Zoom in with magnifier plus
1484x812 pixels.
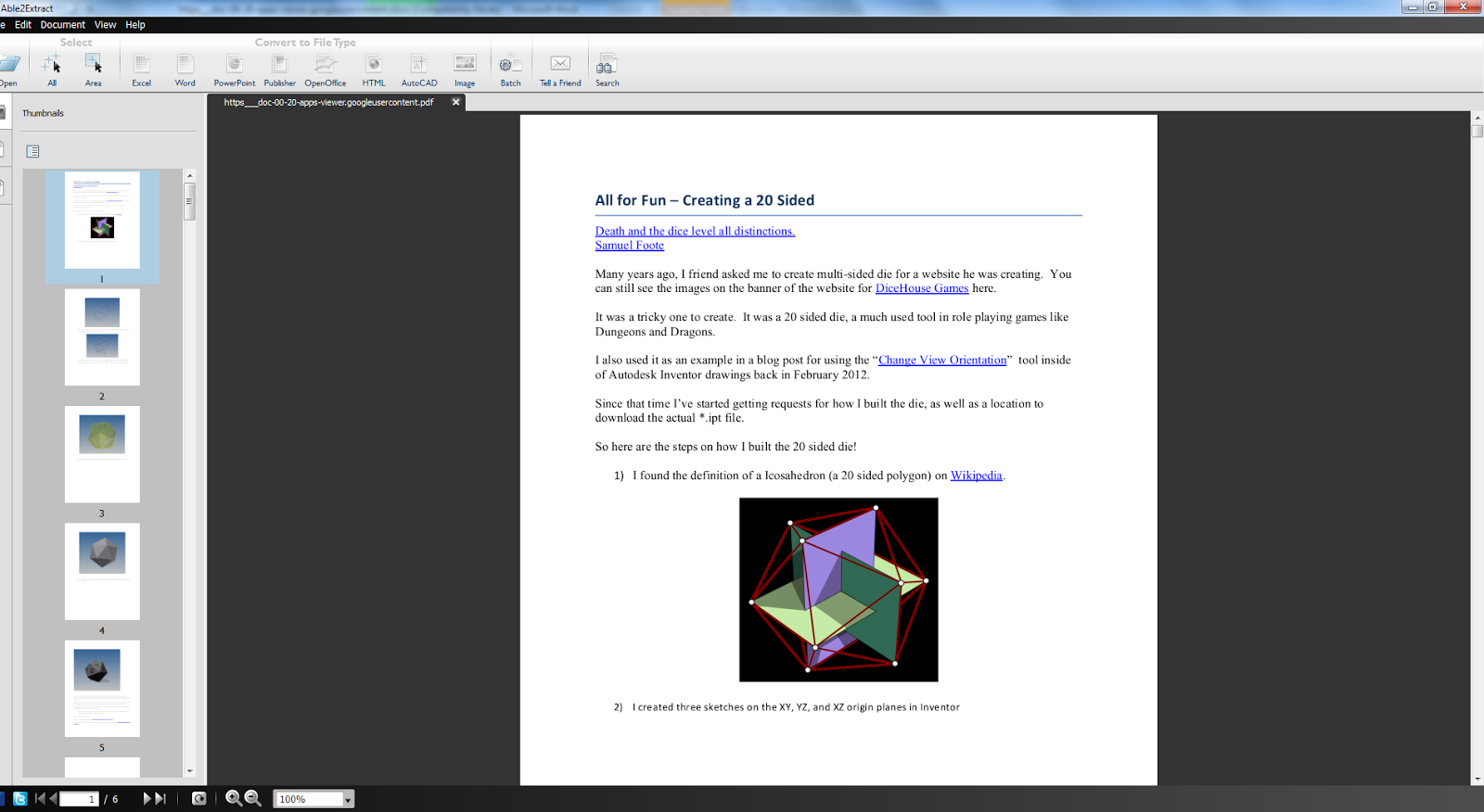click(234, 798)
